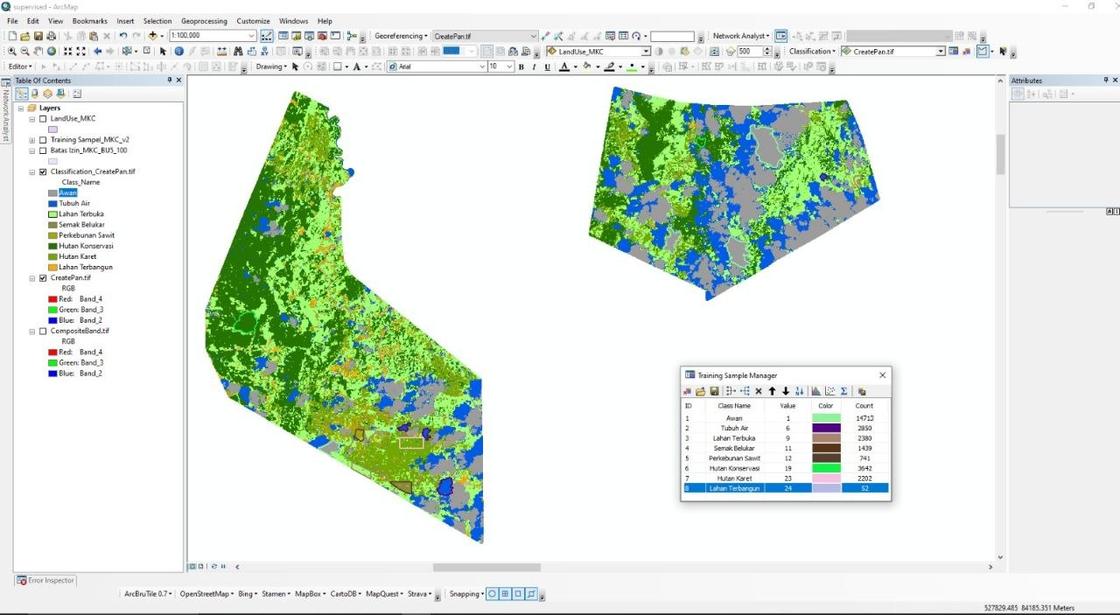Viewport: 1120px width, 615px height.
Task: Open the Find binoculars tool
Action: point(238,51)
